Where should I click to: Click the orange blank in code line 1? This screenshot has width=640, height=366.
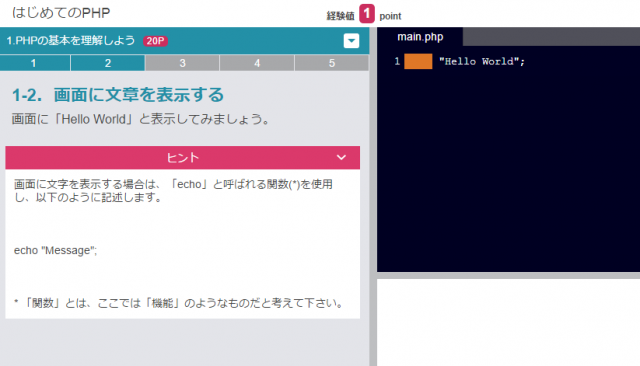(418, 62)
